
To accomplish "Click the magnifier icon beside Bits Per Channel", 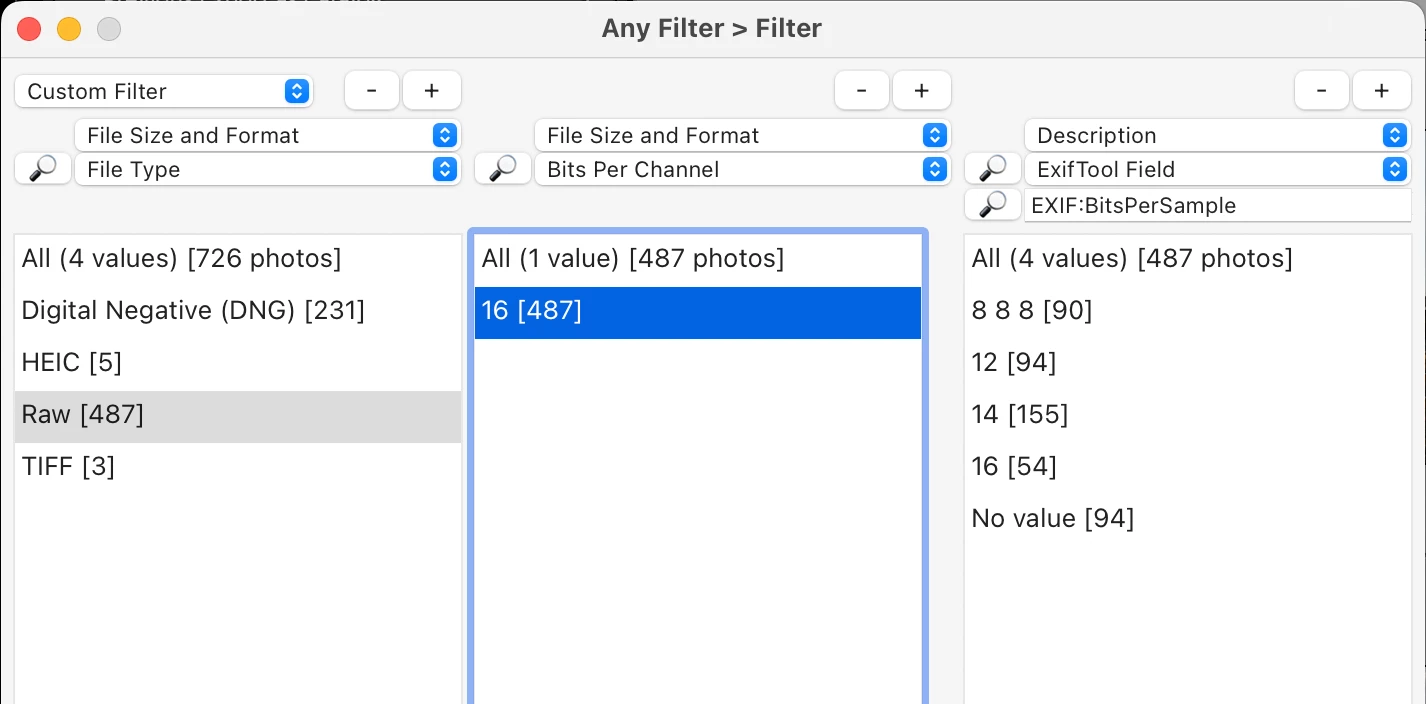I will (x=502, y=169).
